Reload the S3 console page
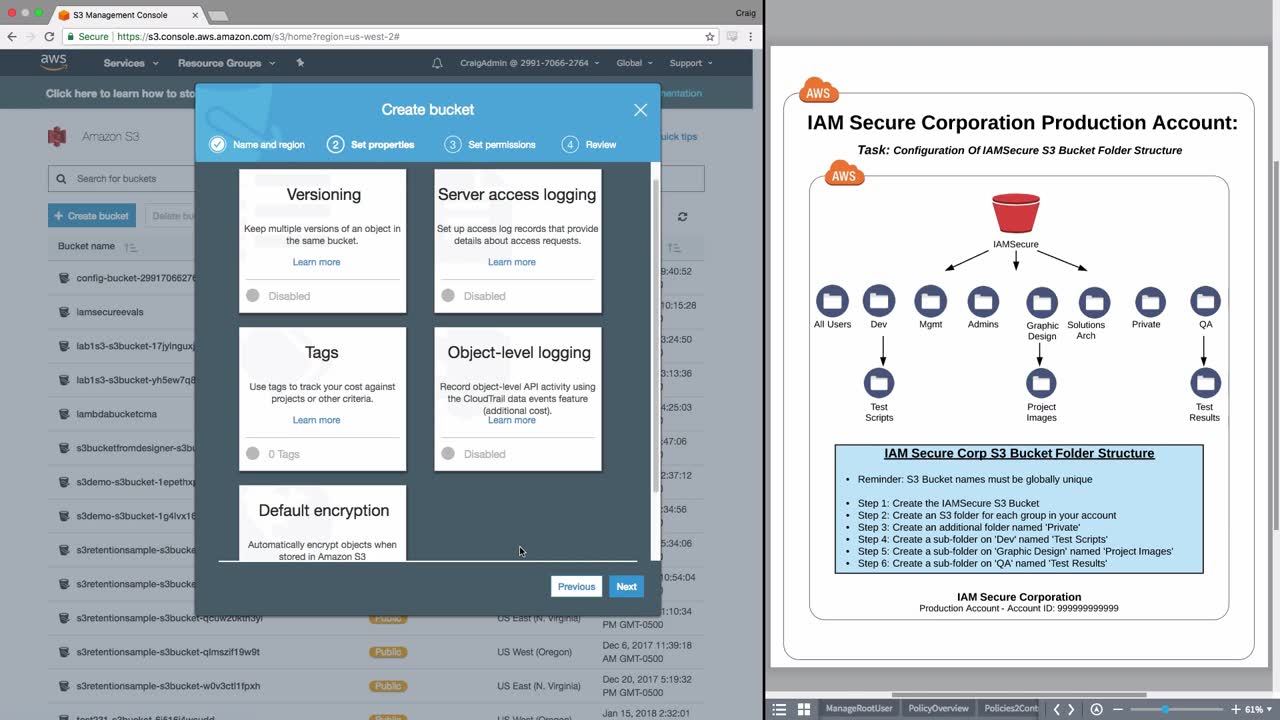Viewport: 1280px width, 720px height. 49,36
